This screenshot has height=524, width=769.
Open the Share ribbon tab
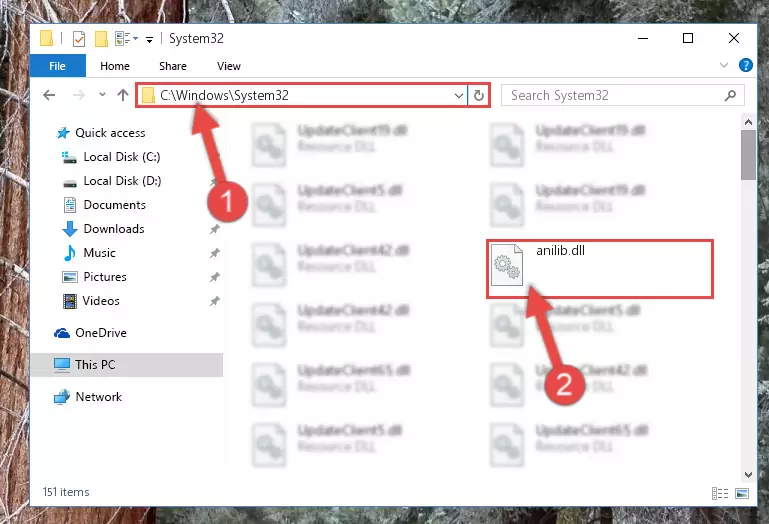pyautogui.click(x=173, y=66)
